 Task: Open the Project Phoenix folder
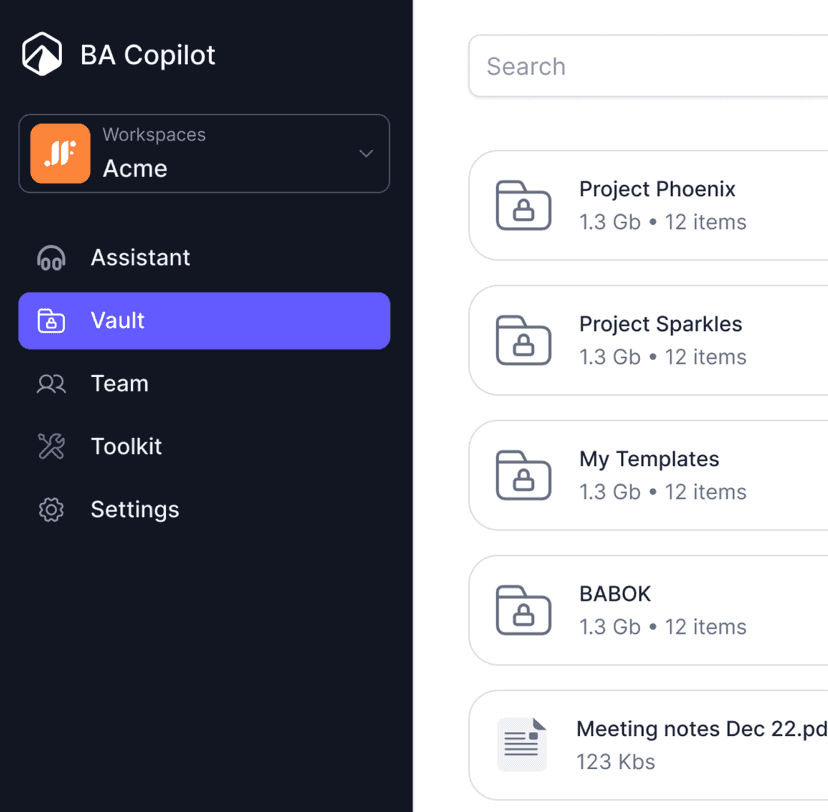pyautogui.click(x=657, y=190)
